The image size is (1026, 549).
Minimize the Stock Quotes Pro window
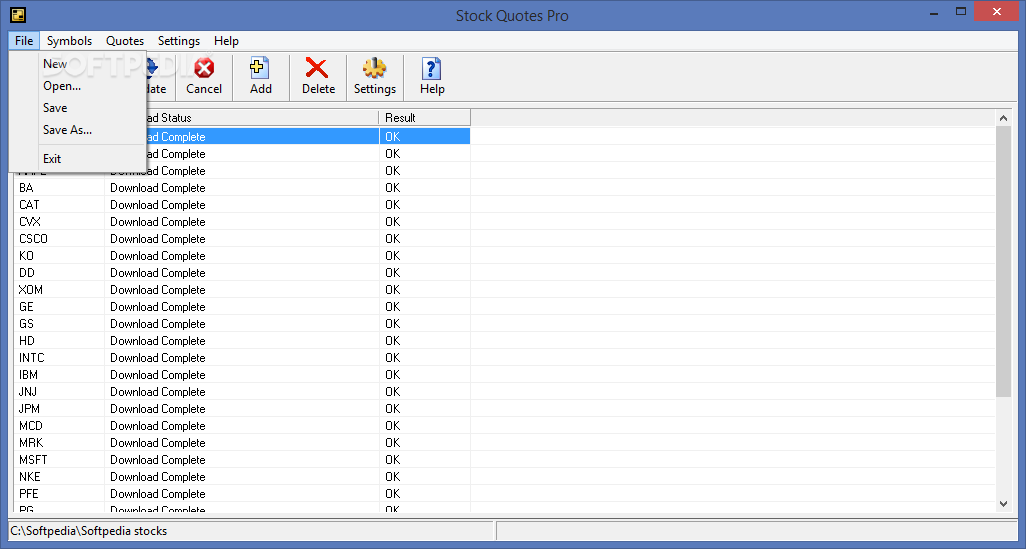click(934, 12)
